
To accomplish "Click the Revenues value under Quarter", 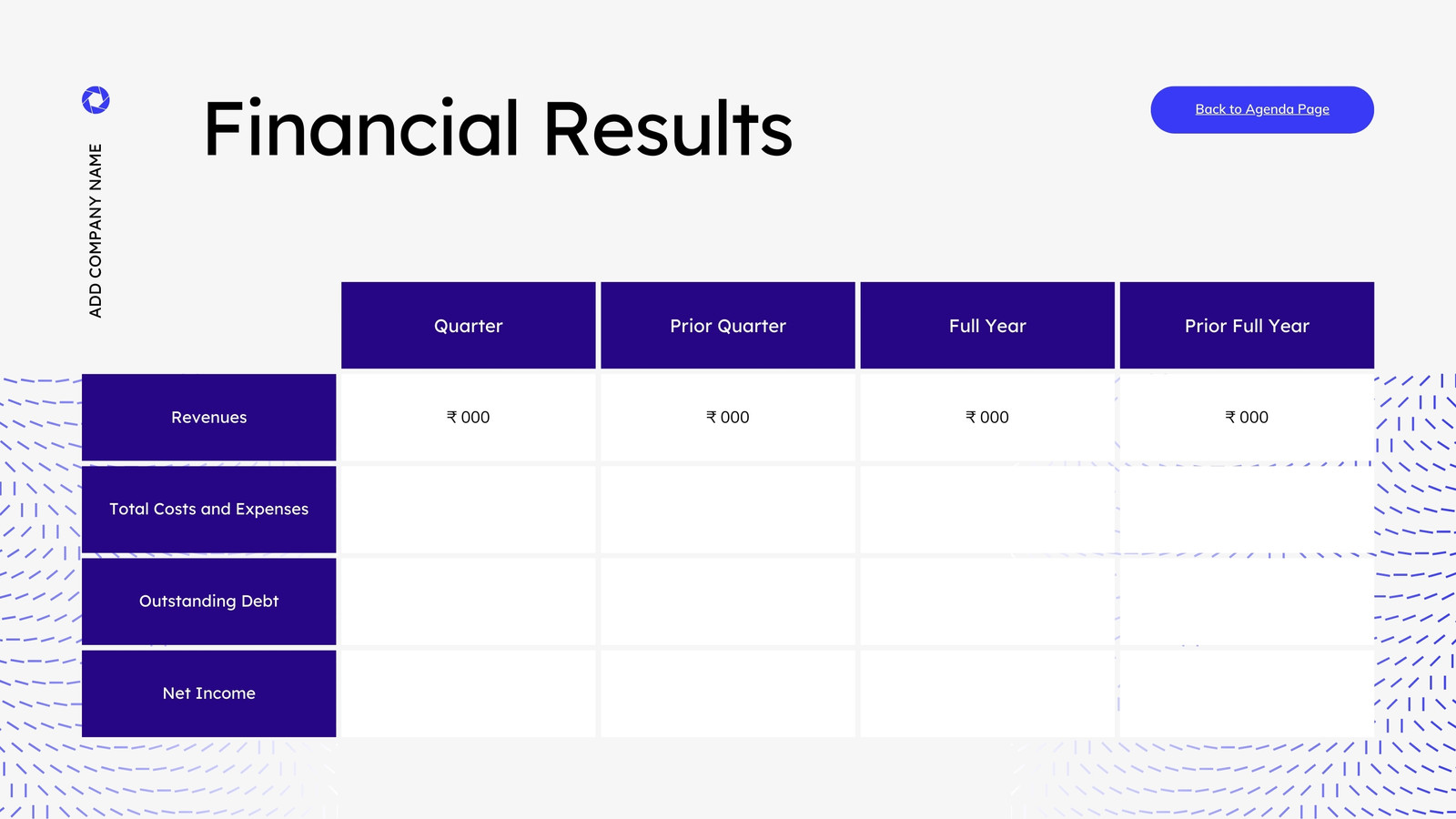I will click(469, 418).
